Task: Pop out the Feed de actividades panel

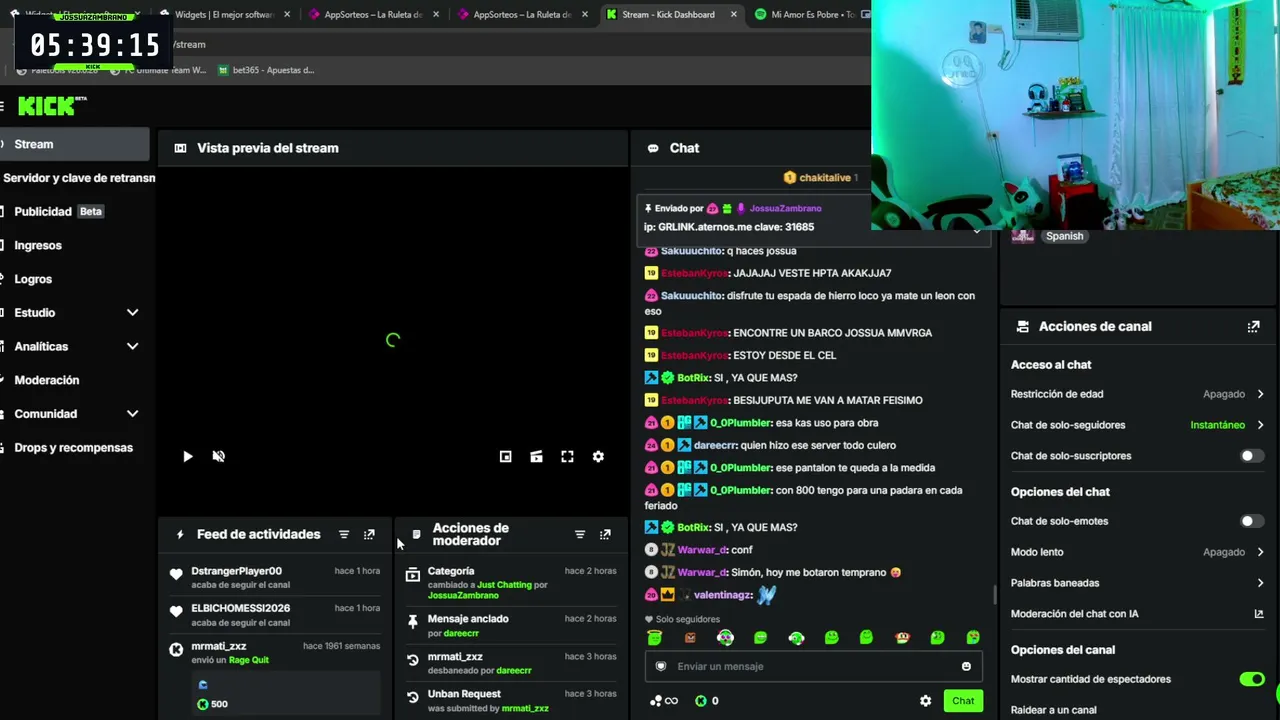Action: coord(369,535)
